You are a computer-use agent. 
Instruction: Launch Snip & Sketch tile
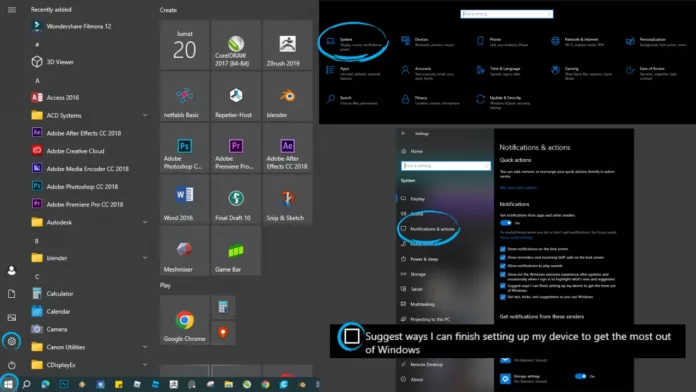[287, 199]
